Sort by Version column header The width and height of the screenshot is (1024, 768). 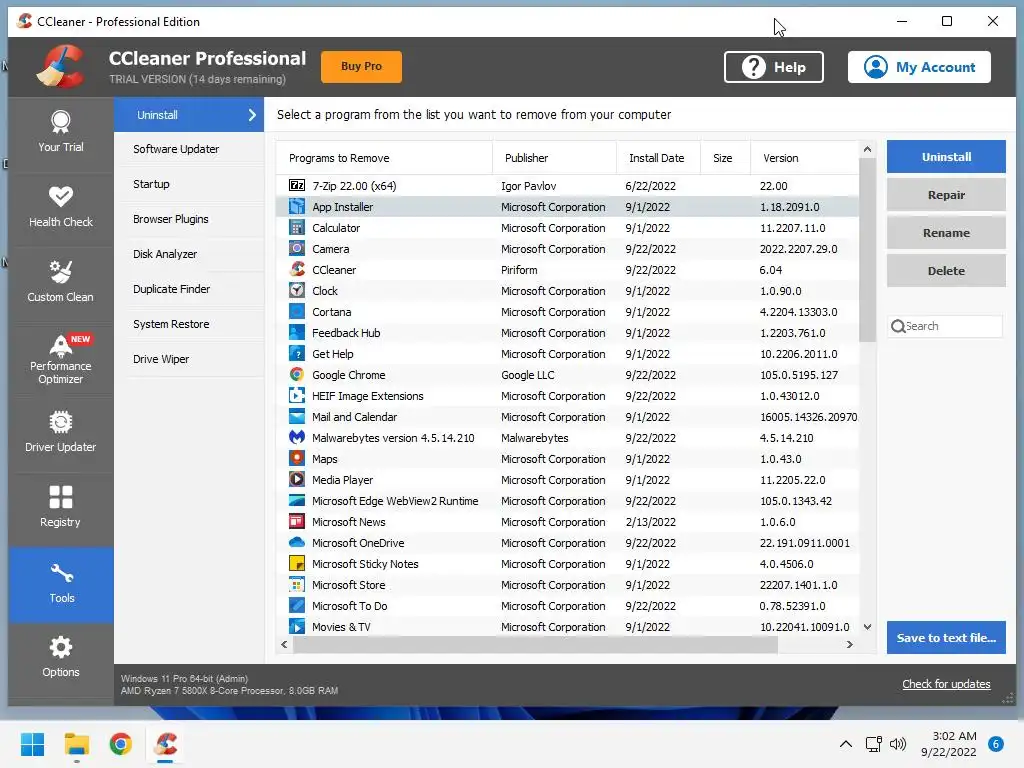[805, 158]
